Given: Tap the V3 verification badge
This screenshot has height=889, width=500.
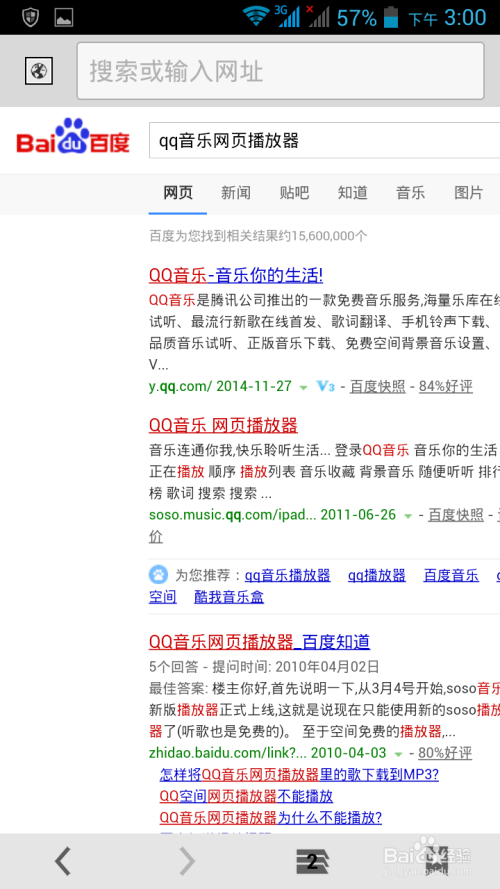Looking at the screenshot, I should point(325,387).
